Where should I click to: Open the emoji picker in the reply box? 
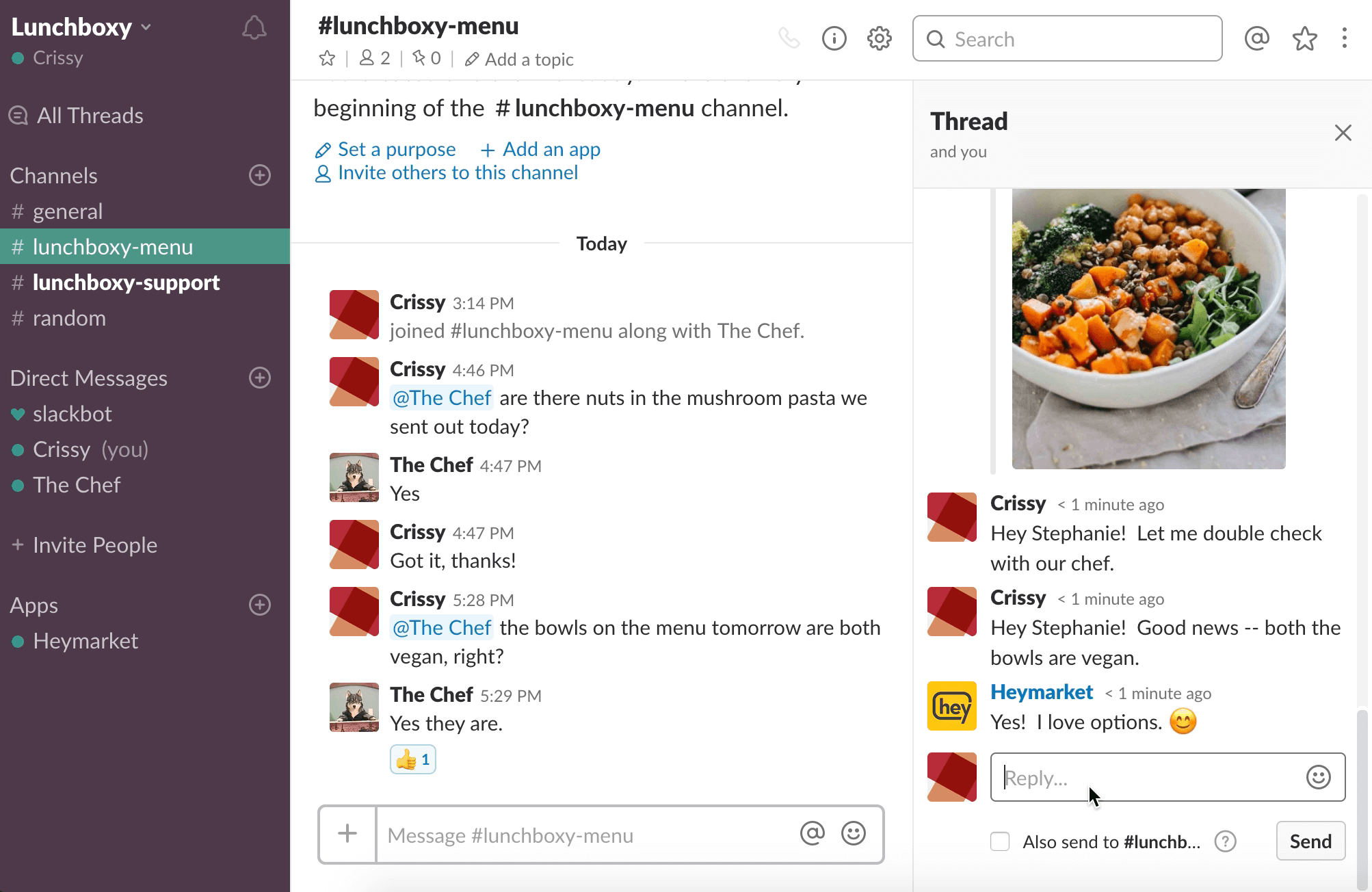[1317, 777]
